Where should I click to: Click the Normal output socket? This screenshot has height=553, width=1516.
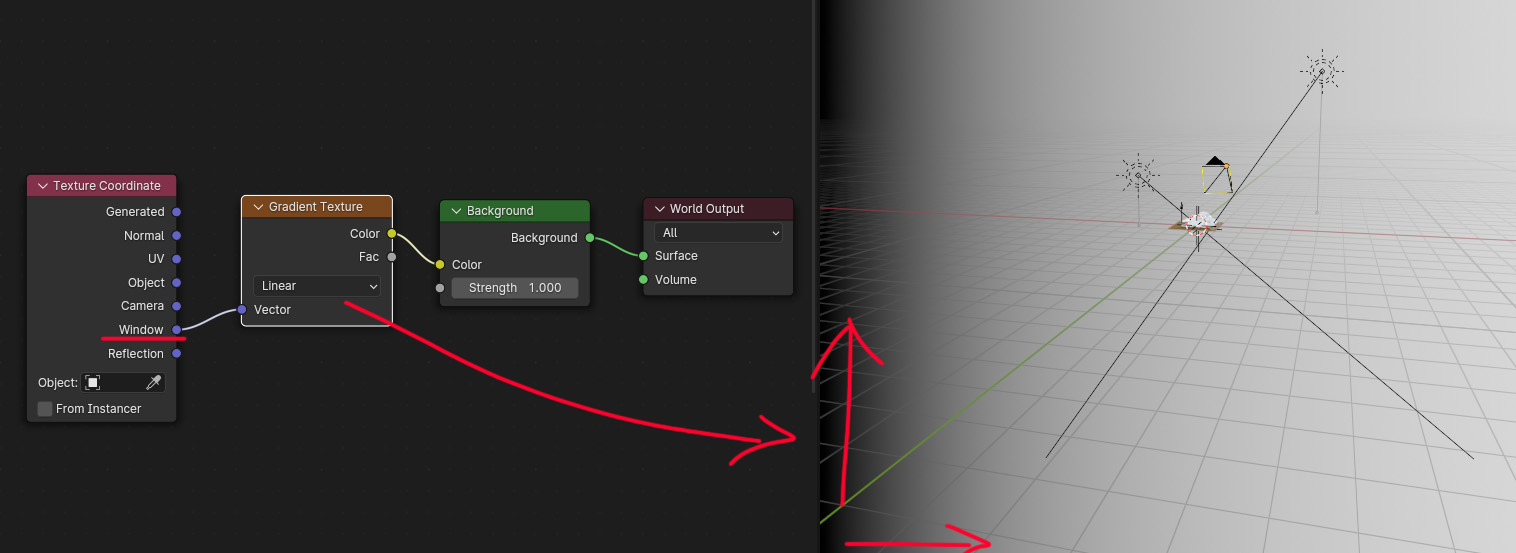[x=176, y=236]
